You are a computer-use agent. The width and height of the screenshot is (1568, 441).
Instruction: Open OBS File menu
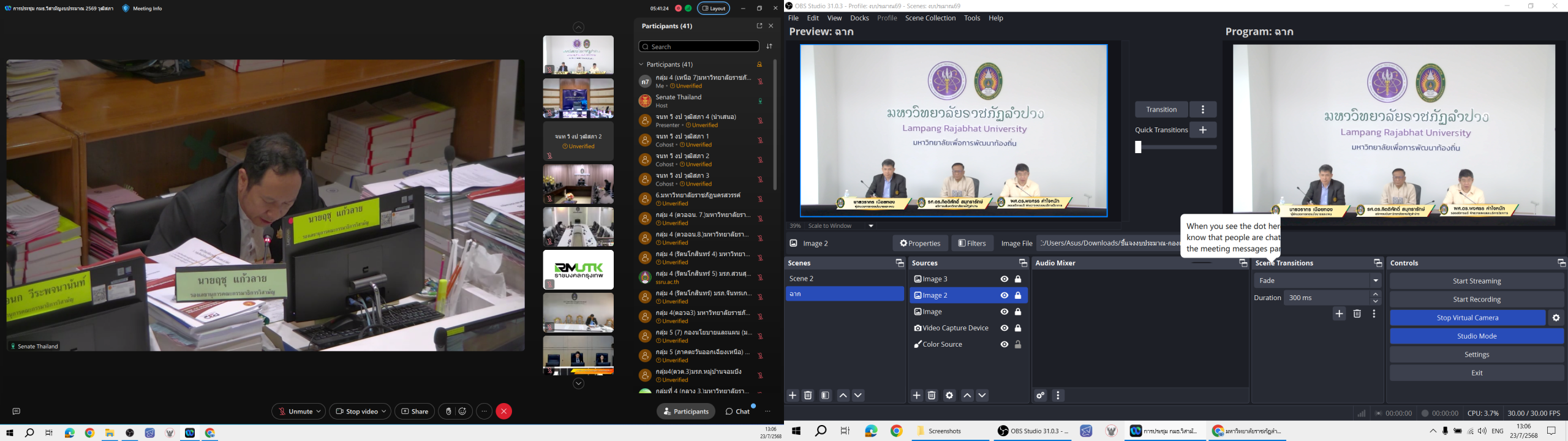793,18
